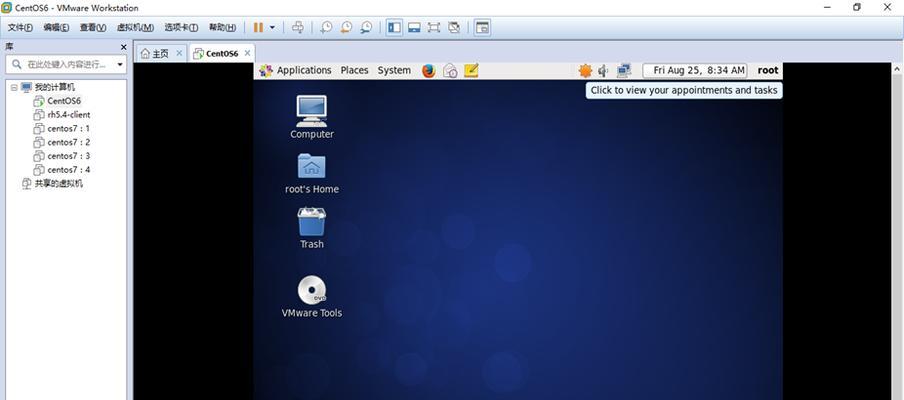Viewport: 904px width, 400px height.
Task: Click the VMware Workstation title bar app icon
Action: click(x=7, y=7)
